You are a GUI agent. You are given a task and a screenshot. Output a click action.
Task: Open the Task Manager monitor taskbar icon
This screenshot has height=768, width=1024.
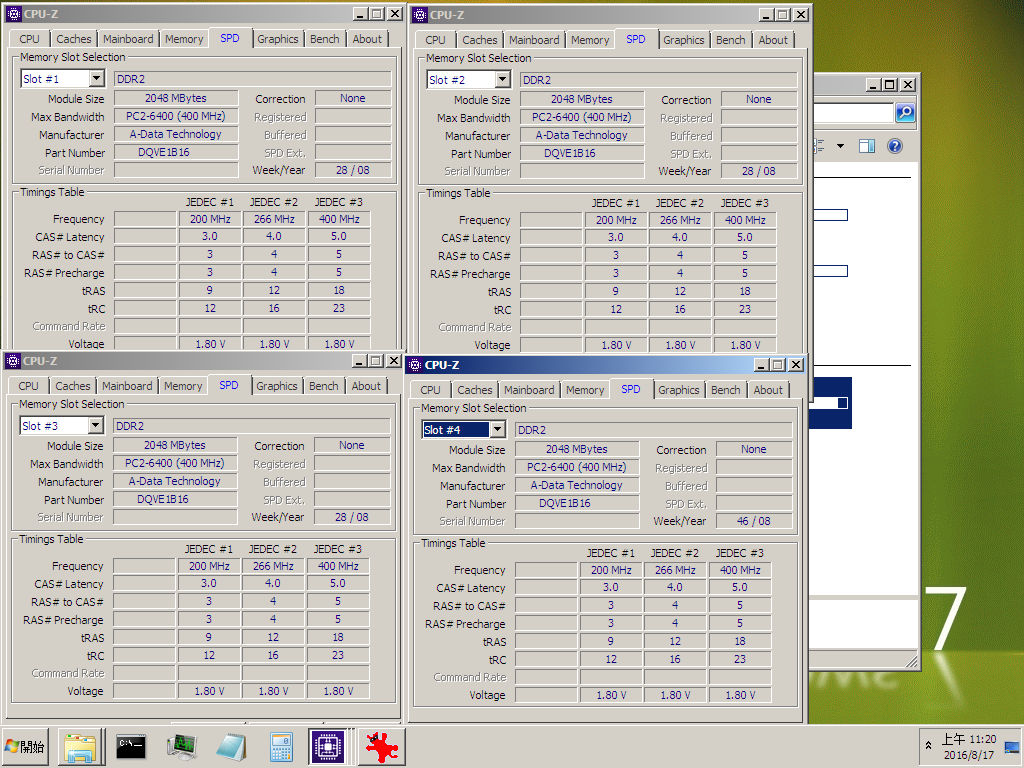[182, 747]
